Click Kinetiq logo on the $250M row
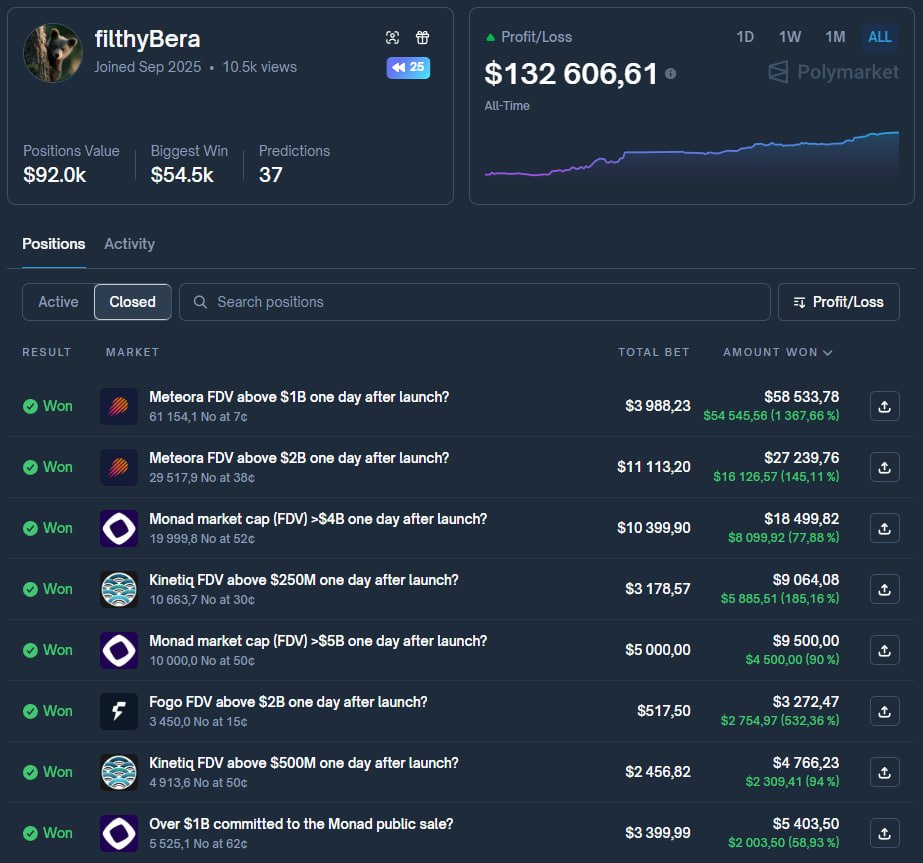Image resolution: width=923 pixels, height=863 pixels. coord(119,589)
